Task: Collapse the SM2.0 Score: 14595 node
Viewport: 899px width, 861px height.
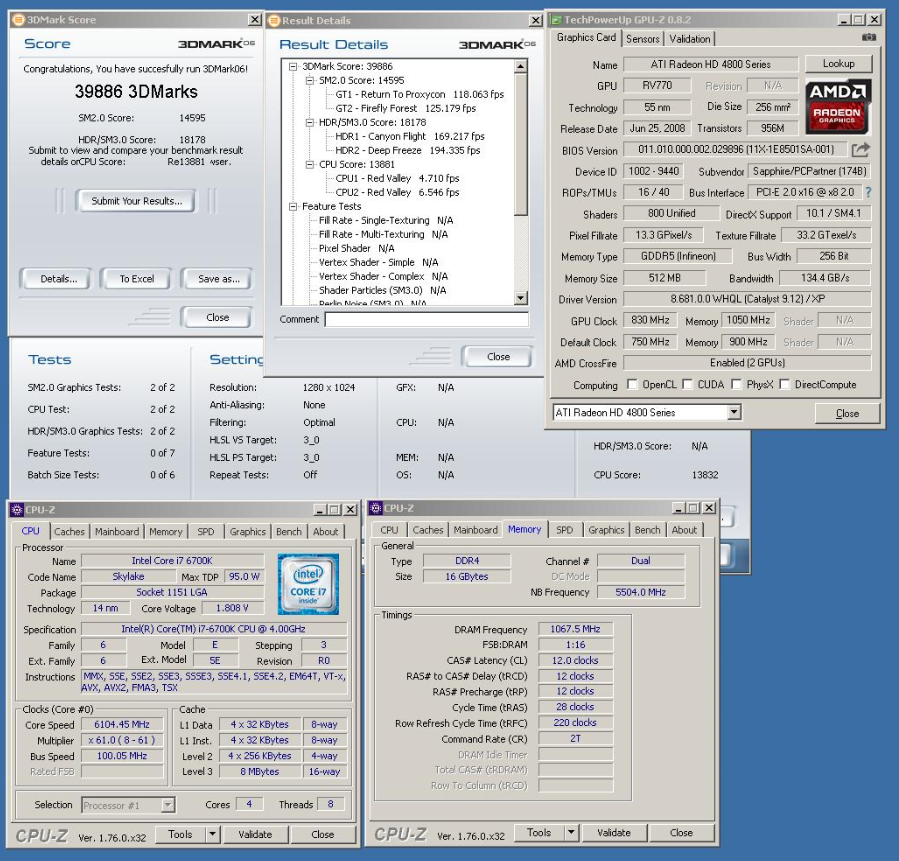Action: click(x=310, y=80)
